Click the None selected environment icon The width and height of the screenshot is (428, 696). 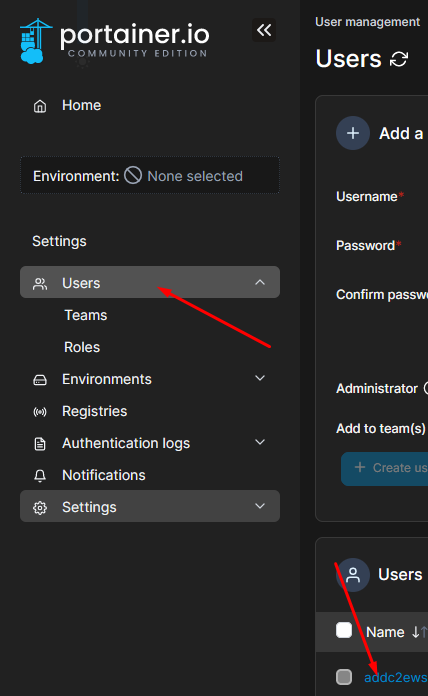(x=133, y=175)
